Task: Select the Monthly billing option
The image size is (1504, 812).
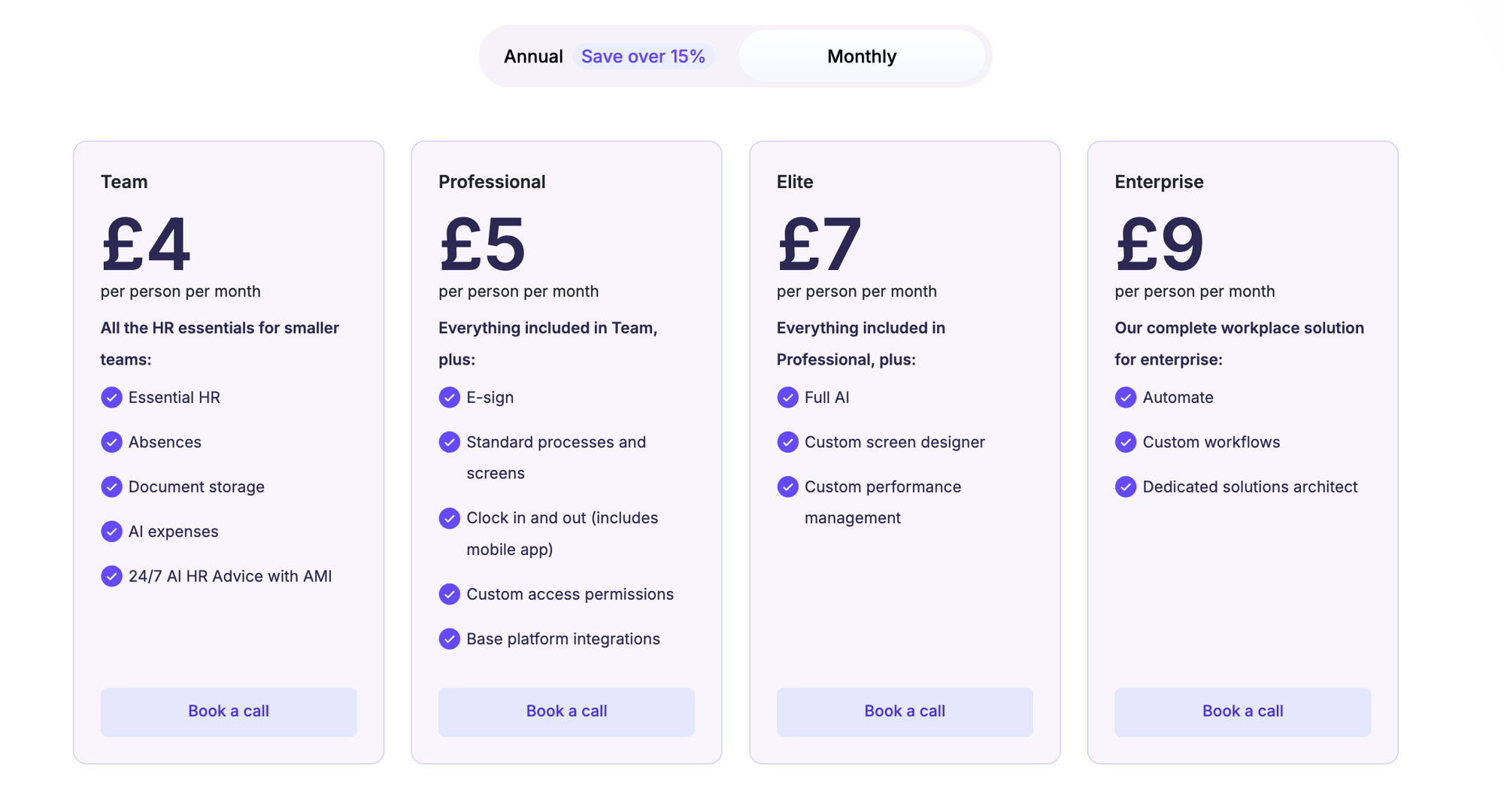Action: [861, 56]
